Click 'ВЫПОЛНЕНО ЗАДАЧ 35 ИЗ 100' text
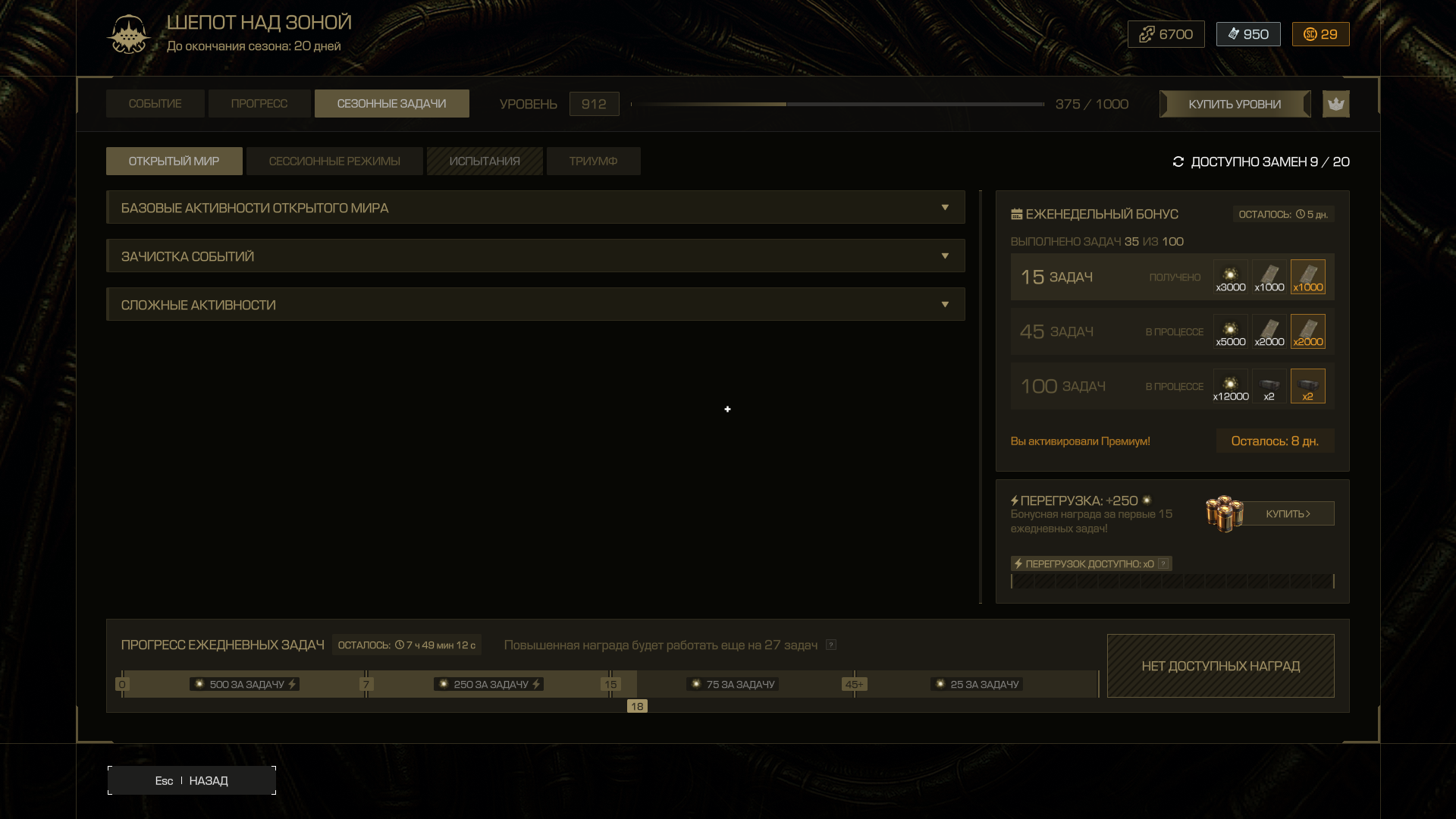1456x819 pixels. (1097, 241)
